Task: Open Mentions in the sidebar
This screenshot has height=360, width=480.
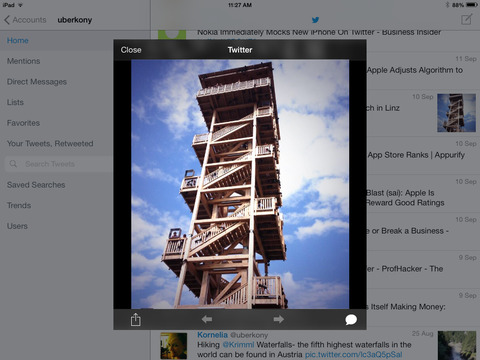Action: (23, 61)
